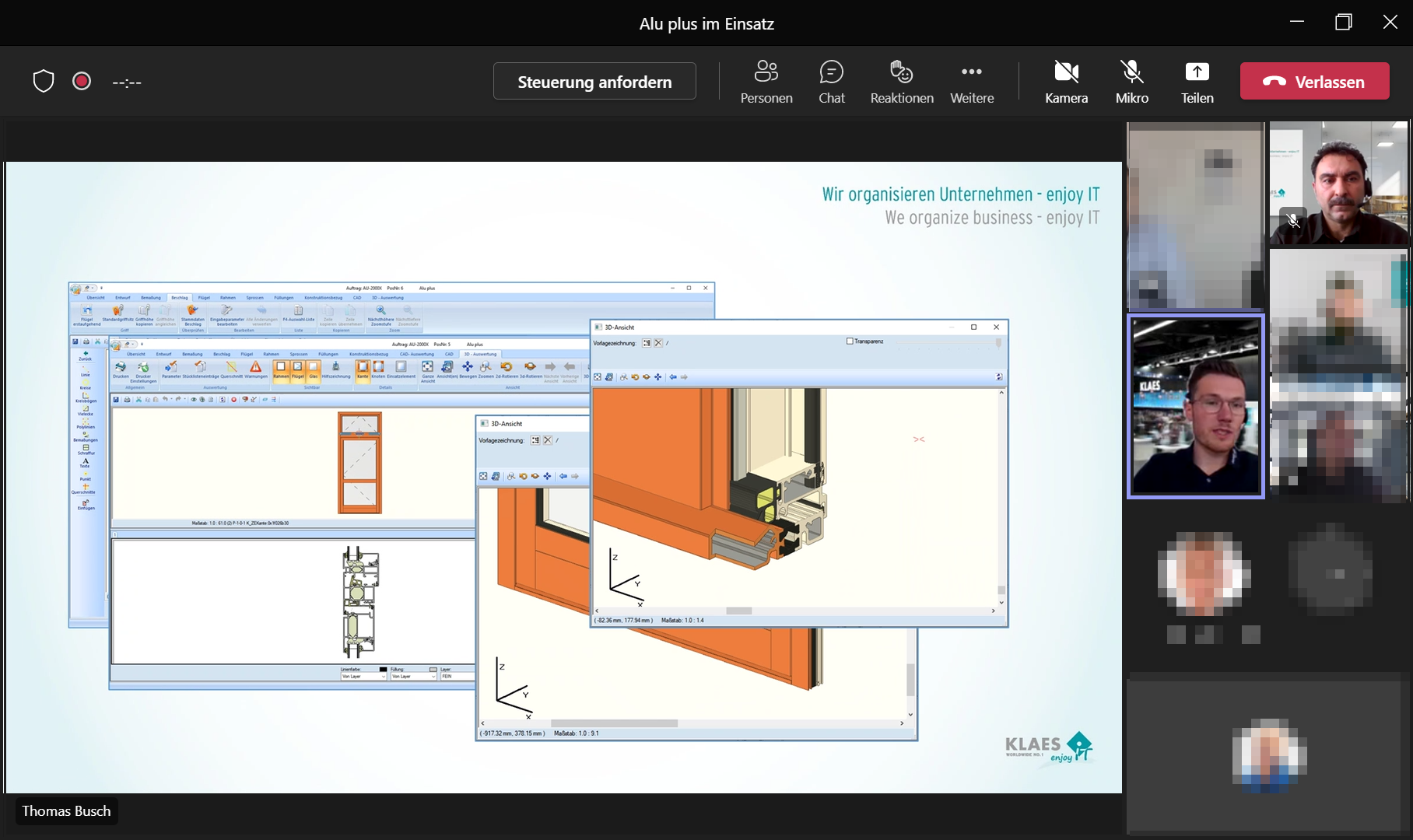
Task: Select the Kreise tool in the sidebar
Action: pyautogui.click(x=86, y=385)
